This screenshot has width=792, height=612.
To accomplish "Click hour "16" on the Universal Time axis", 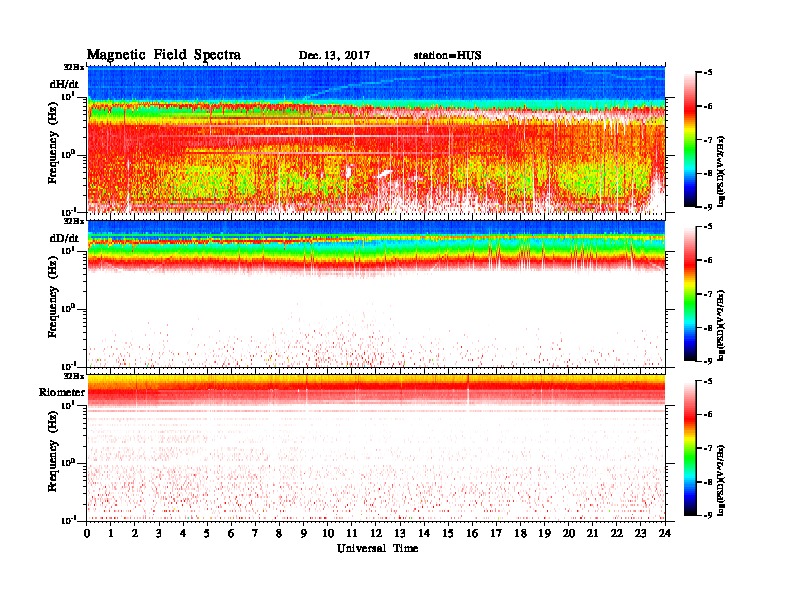I will [x=472, y=533].
